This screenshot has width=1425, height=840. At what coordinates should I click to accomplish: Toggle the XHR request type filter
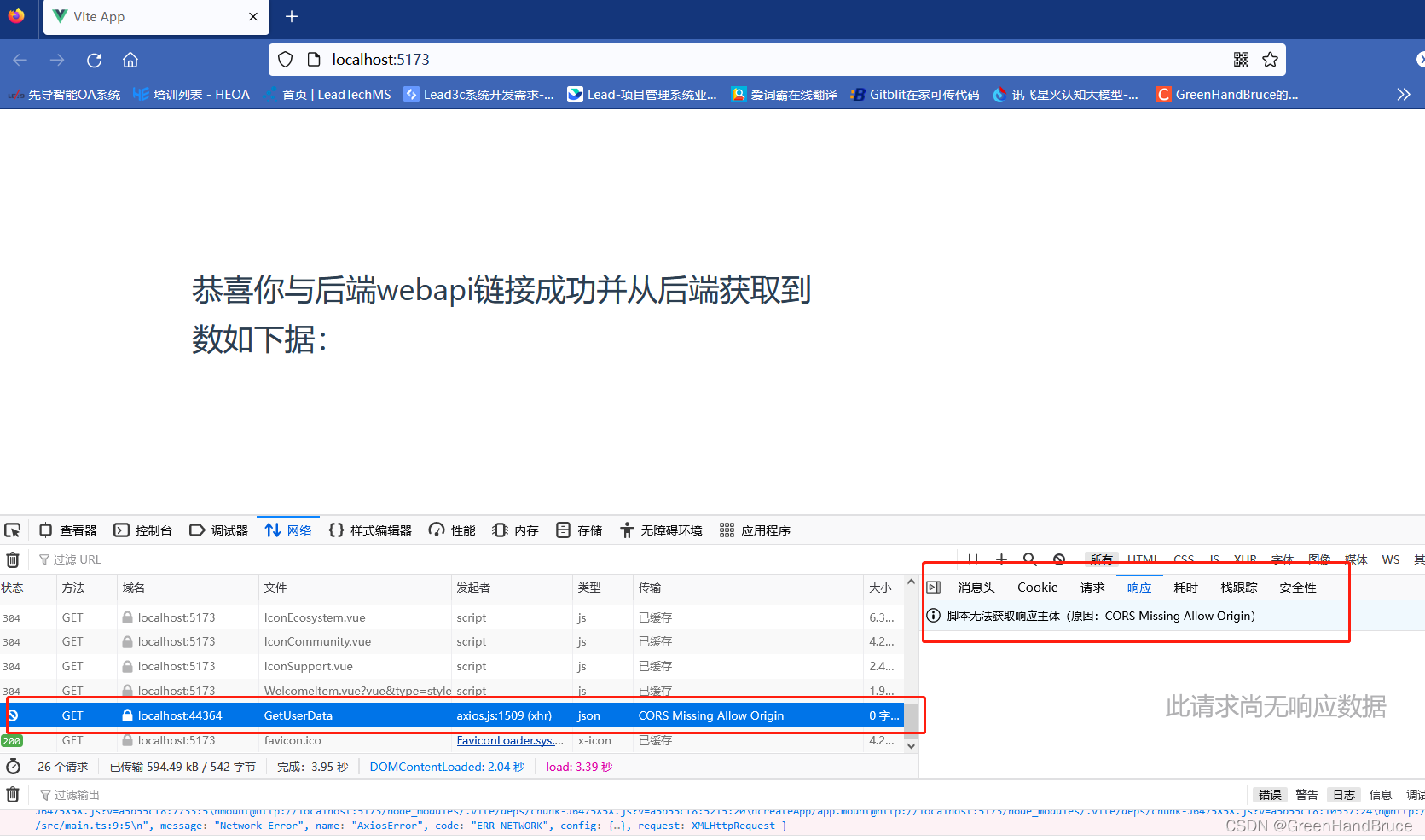pyautogui.click(x=1245, y=559)
